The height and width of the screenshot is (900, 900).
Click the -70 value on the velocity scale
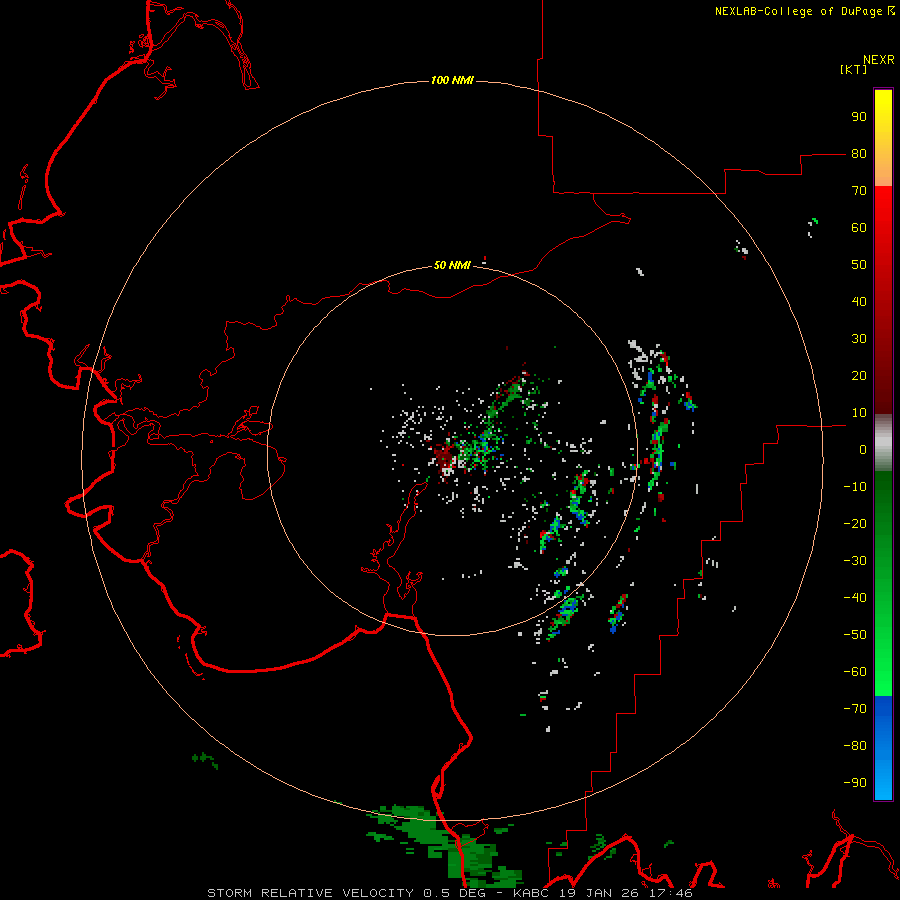[x=855, y=709]
